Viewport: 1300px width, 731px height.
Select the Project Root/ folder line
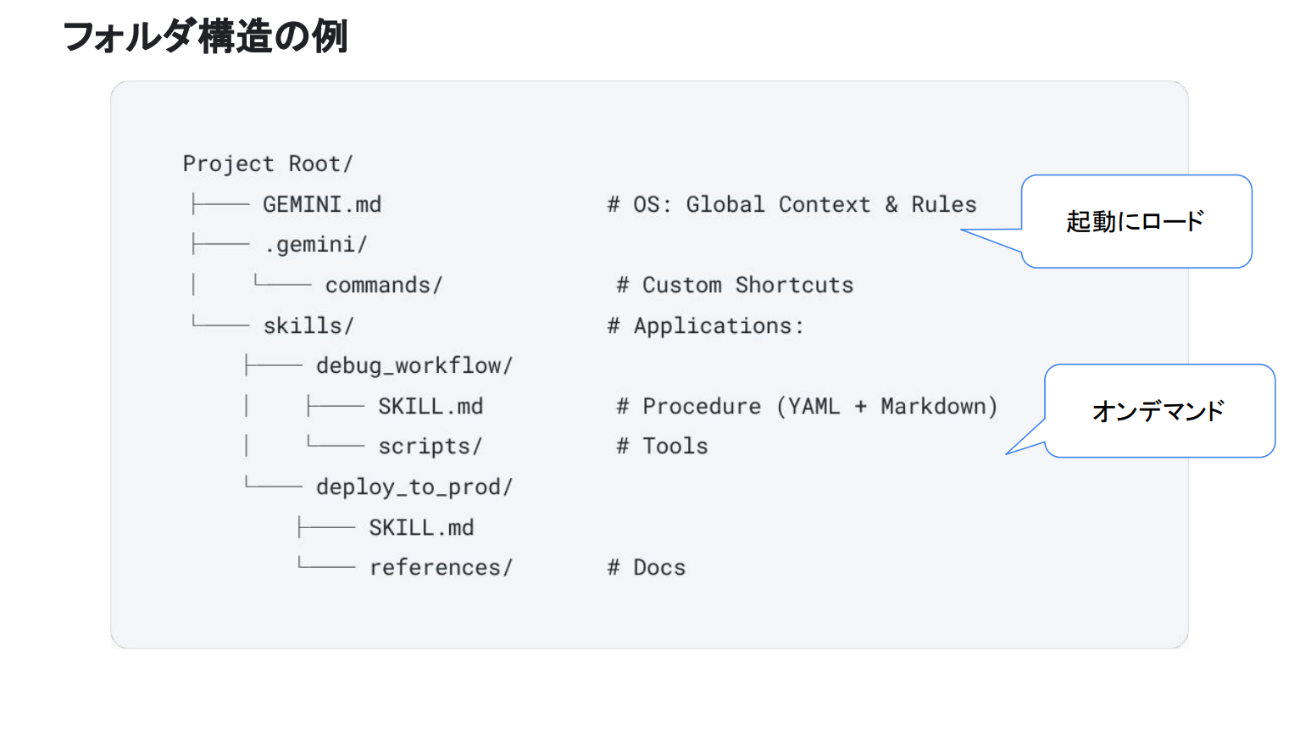268,163
